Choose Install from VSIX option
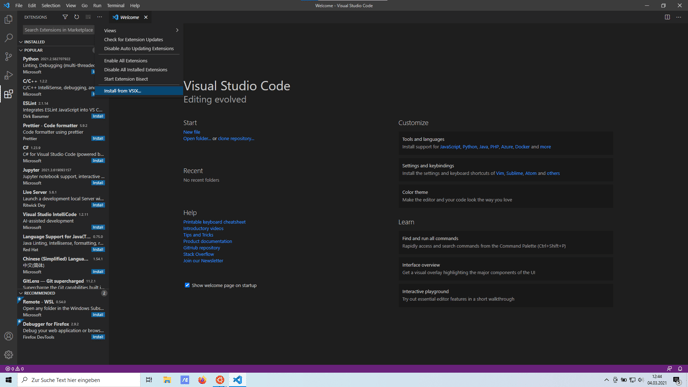Image resolution: width=688 pixels, height=387 pixels. (140, 91)
